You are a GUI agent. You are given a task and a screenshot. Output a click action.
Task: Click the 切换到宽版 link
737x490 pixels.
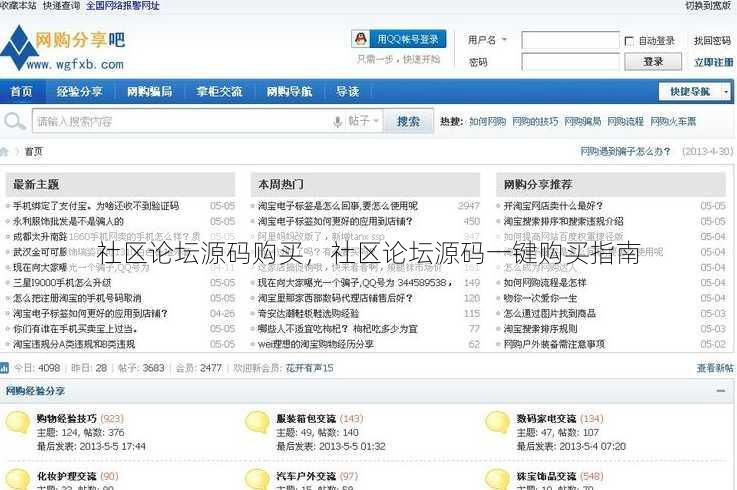click(708, 6)
